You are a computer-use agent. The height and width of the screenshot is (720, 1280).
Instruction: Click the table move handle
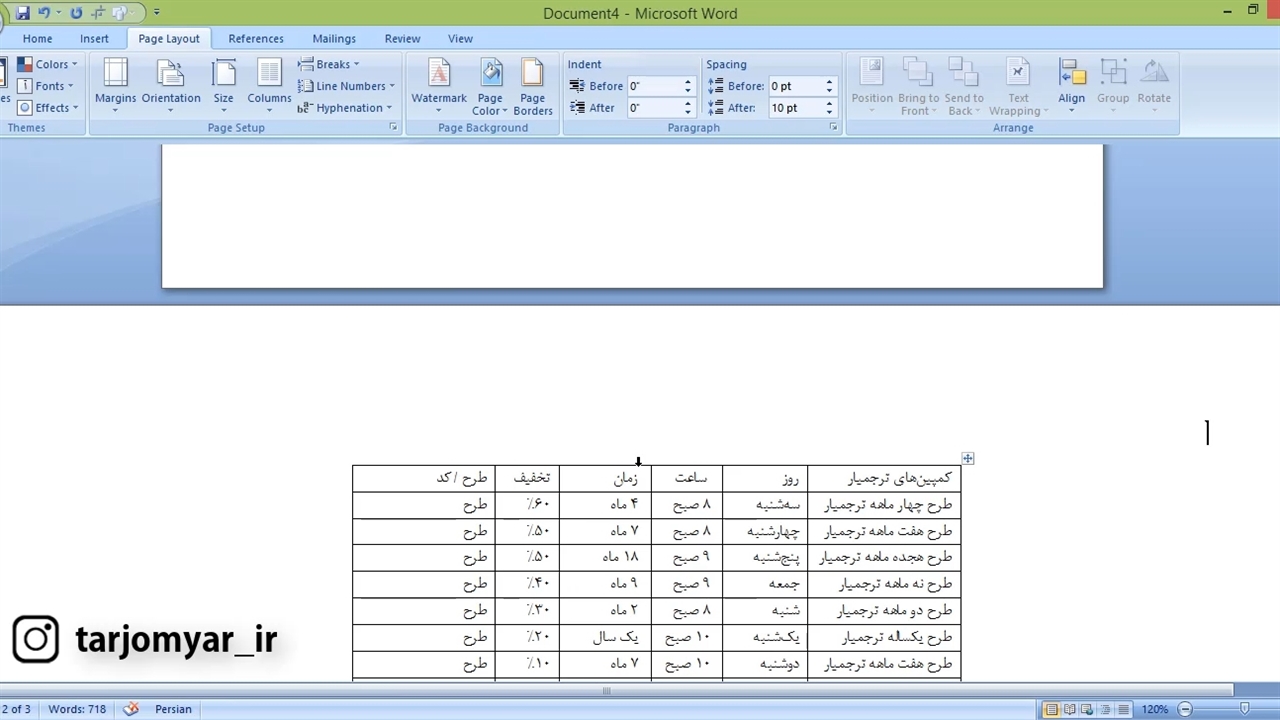tap(967, 459)
